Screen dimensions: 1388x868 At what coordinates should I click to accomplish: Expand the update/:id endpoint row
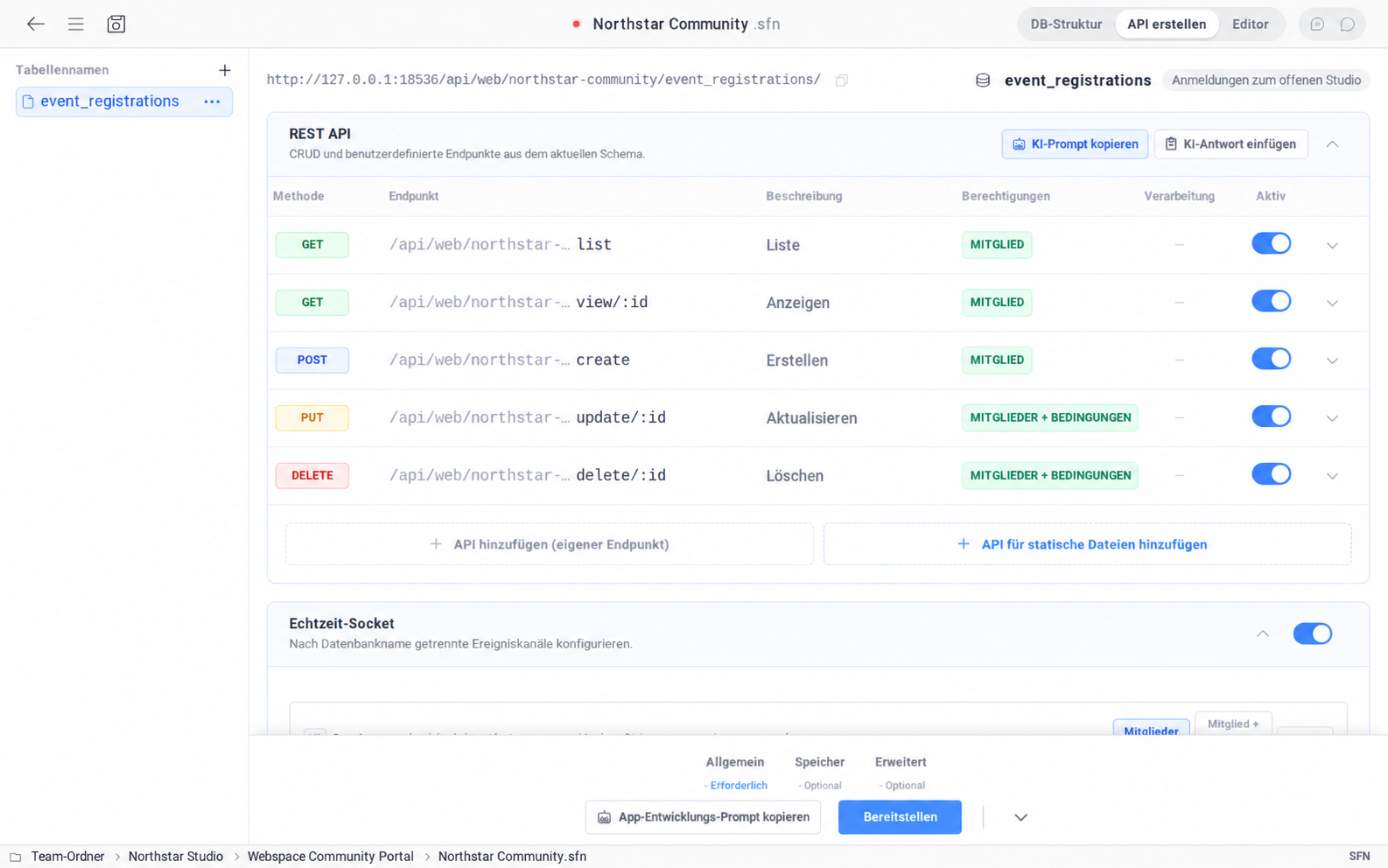(1332, 419)
